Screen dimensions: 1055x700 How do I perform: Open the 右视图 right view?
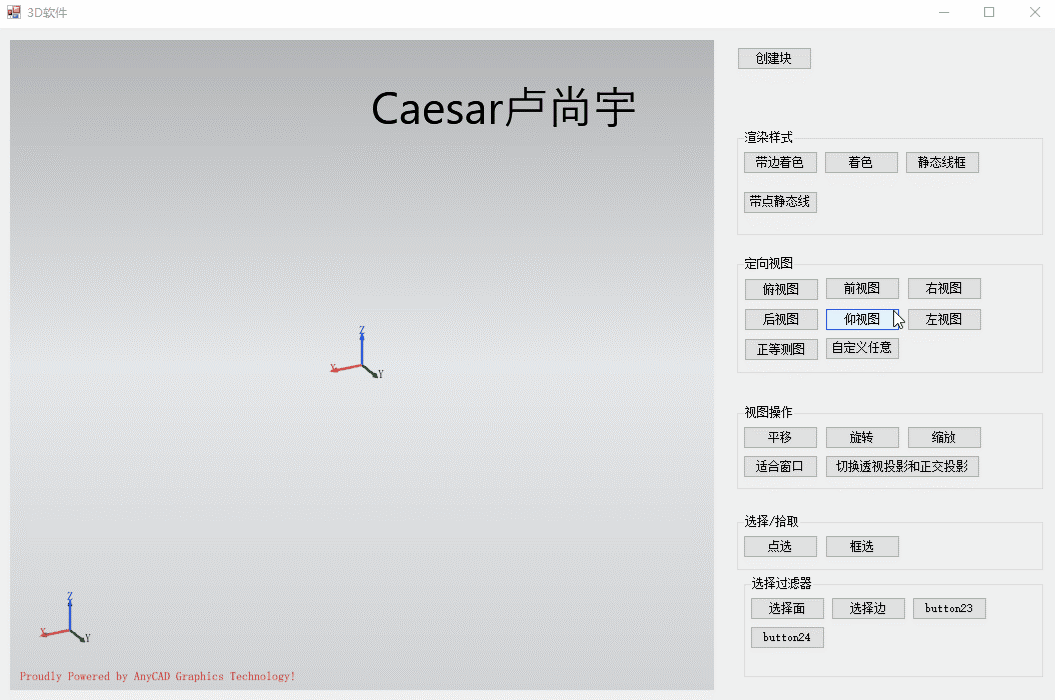944,288
